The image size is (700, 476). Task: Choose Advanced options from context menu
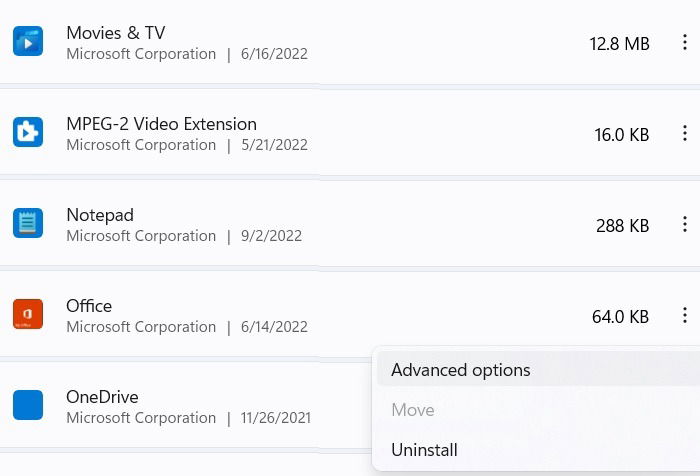pyautogui.click(x=461, y=370)
